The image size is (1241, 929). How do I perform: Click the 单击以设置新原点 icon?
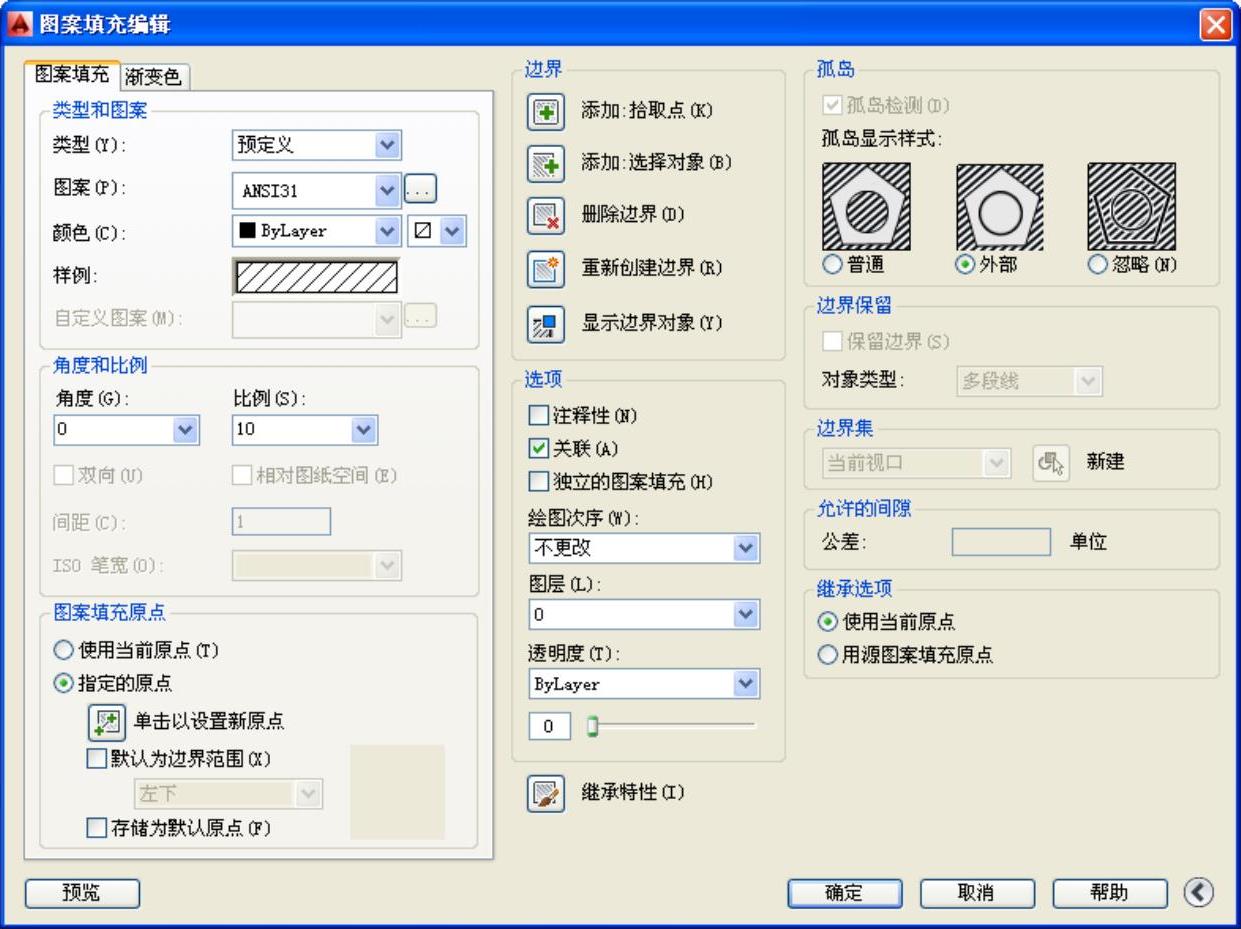106,721
